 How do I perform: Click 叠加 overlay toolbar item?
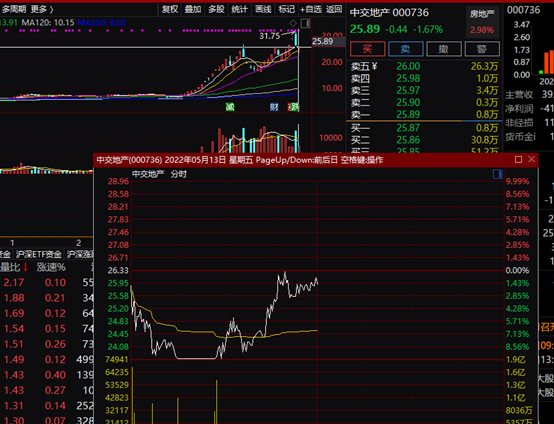(x=193, y=9)
